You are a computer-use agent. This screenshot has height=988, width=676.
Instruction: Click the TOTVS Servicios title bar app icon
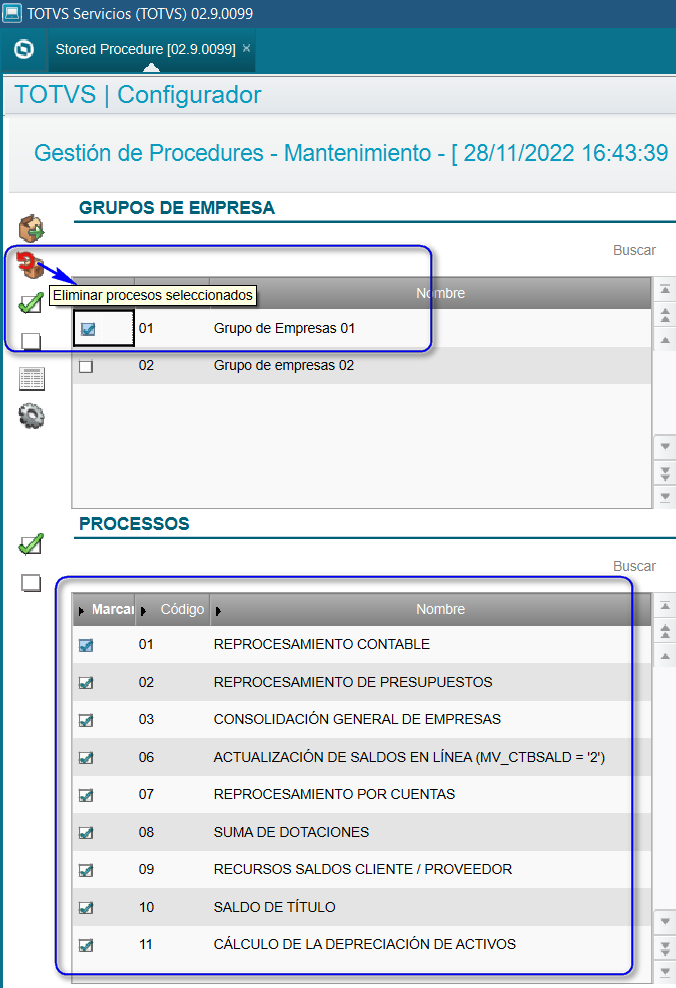(x=12, y=13)
